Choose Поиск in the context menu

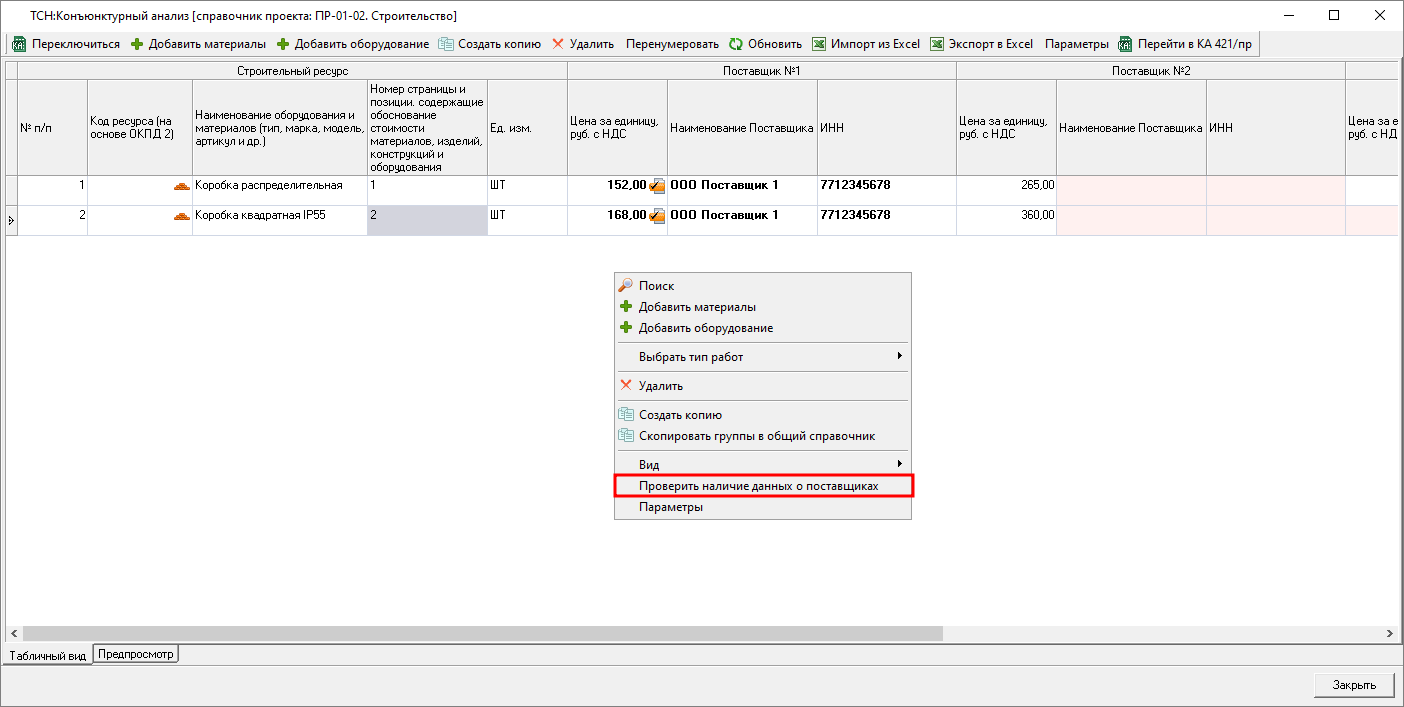657,286
